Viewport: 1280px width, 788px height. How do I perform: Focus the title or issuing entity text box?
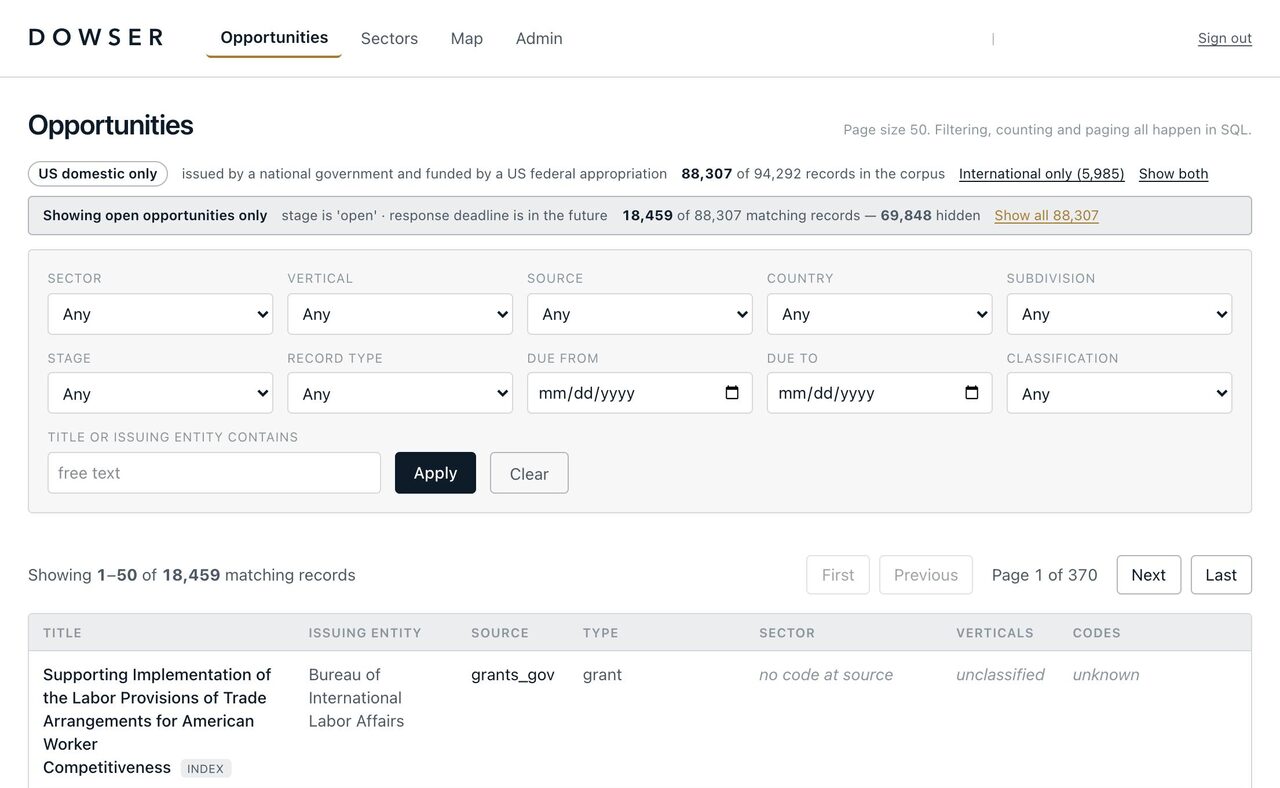(x=214, y=473)
